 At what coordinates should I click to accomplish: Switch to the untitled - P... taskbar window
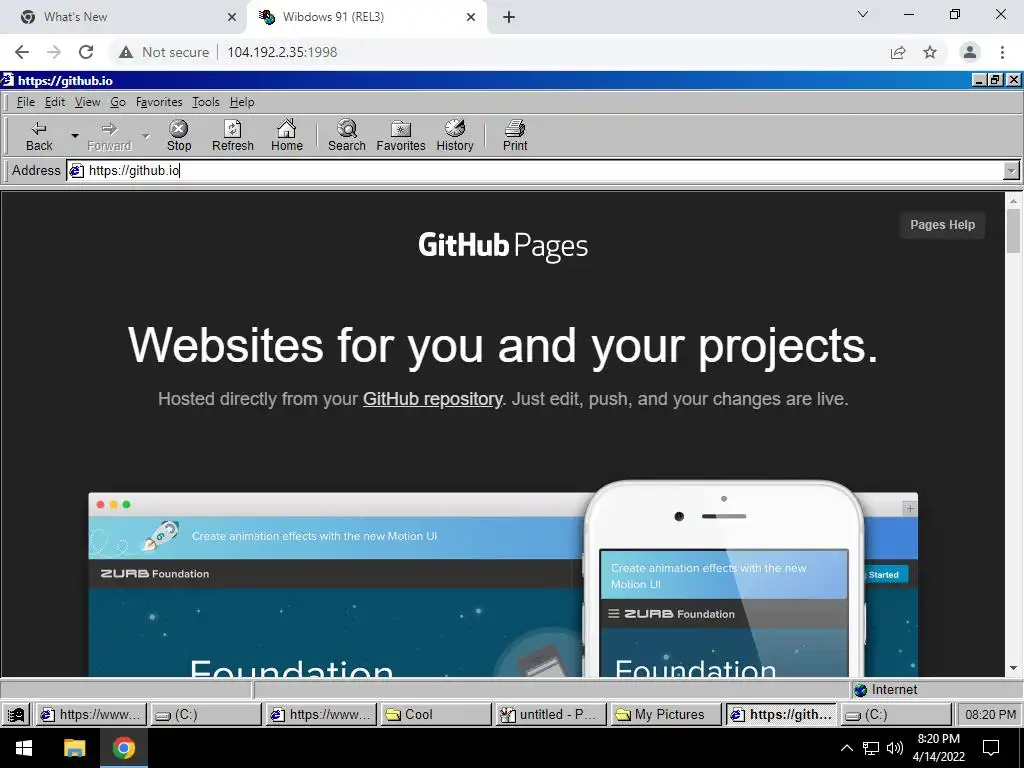[x=551, y=714]
